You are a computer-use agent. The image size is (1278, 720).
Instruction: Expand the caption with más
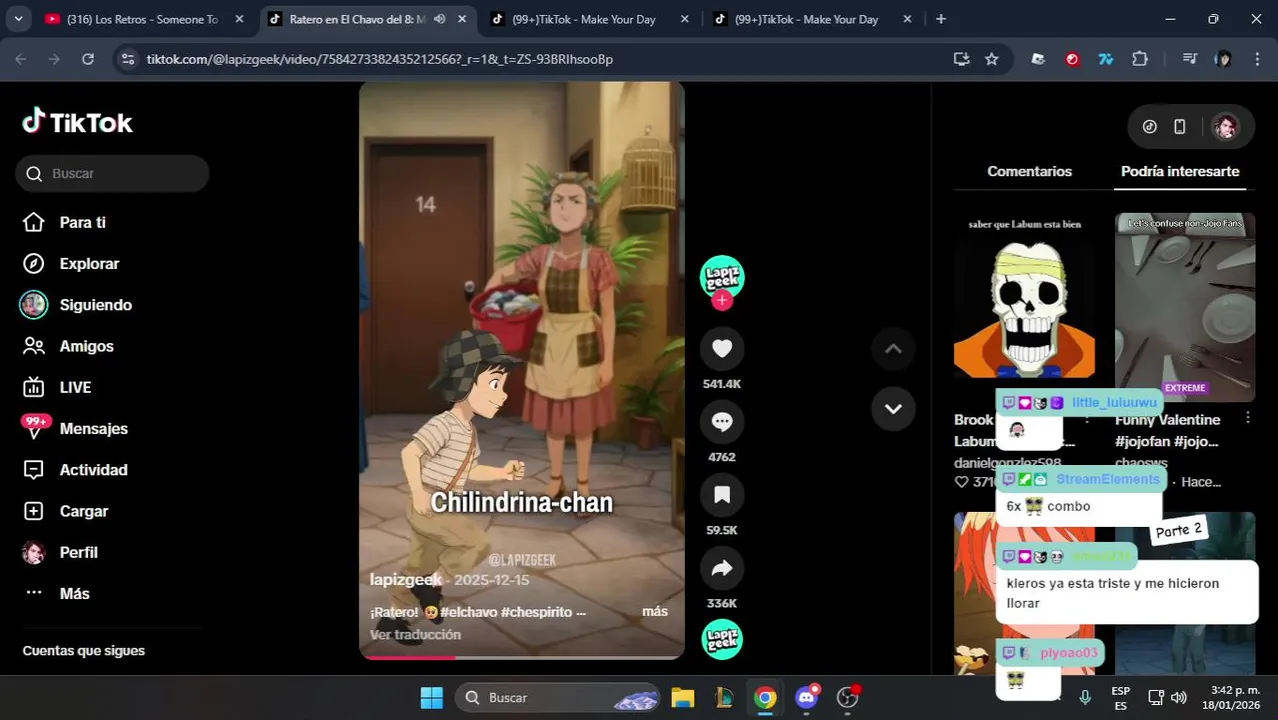[655, 611]
